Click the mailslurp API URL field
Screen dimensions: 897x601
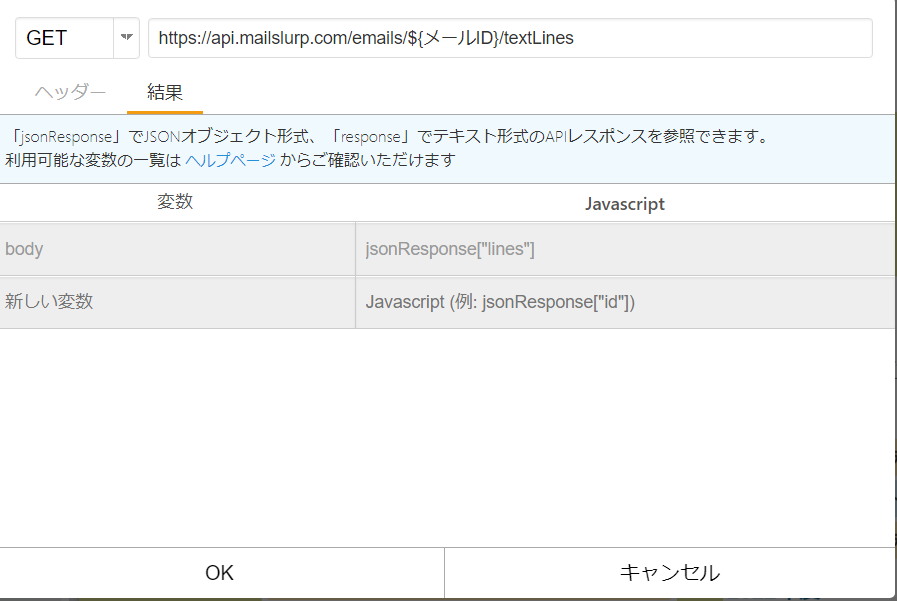coord(510,38)
